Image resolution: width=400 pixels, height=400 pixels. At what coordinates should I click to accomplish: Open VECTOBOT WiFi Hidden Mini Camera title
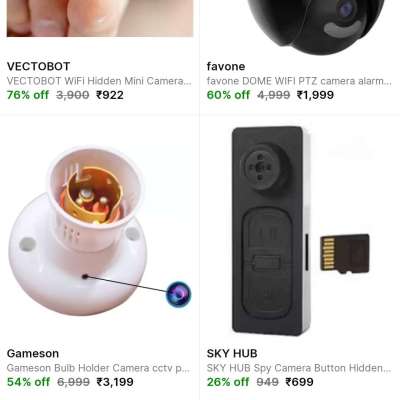[99, 81]
